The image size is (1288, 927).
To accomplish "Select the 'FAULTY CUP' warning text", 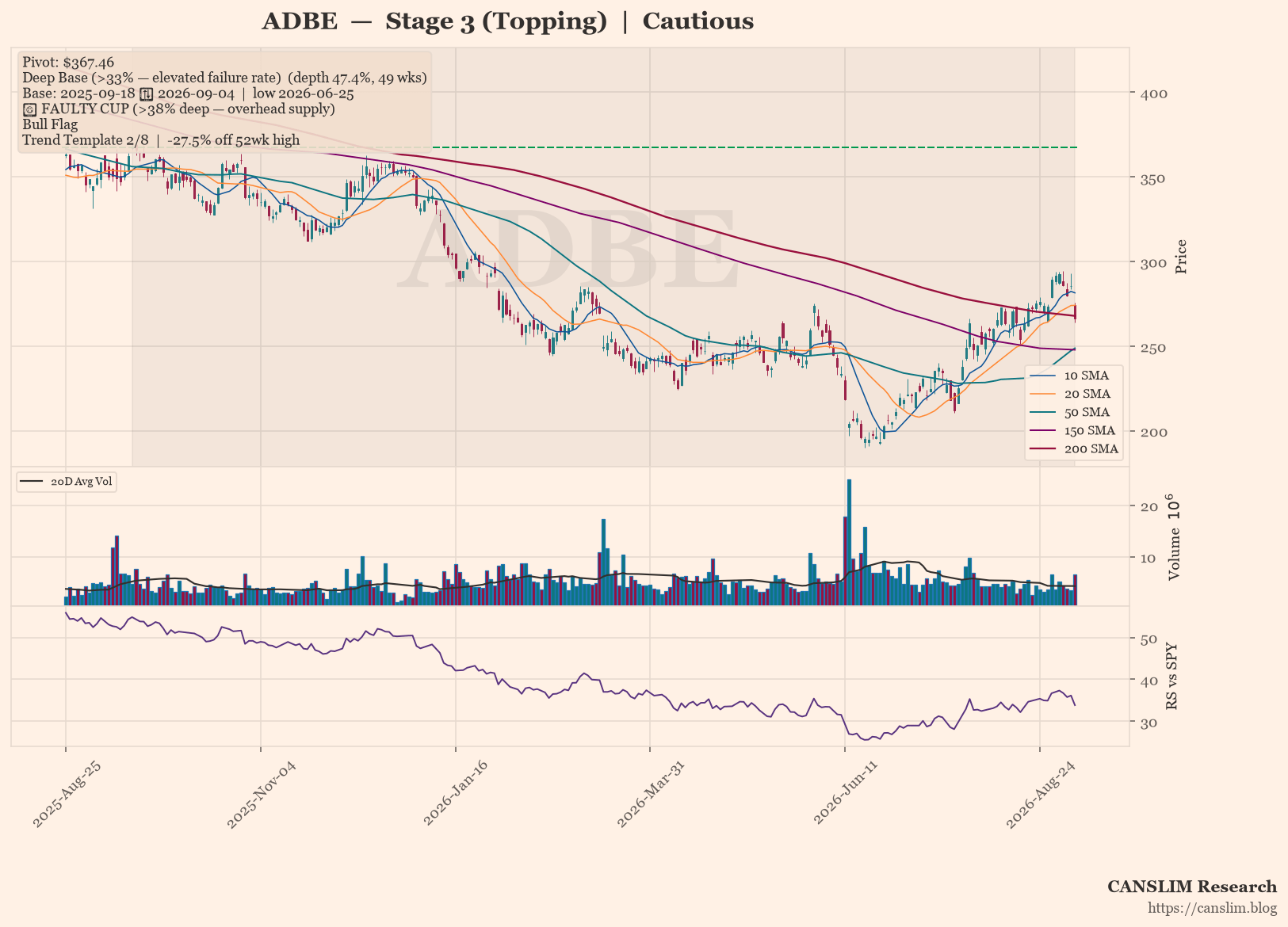I will [x=179, y=109].
